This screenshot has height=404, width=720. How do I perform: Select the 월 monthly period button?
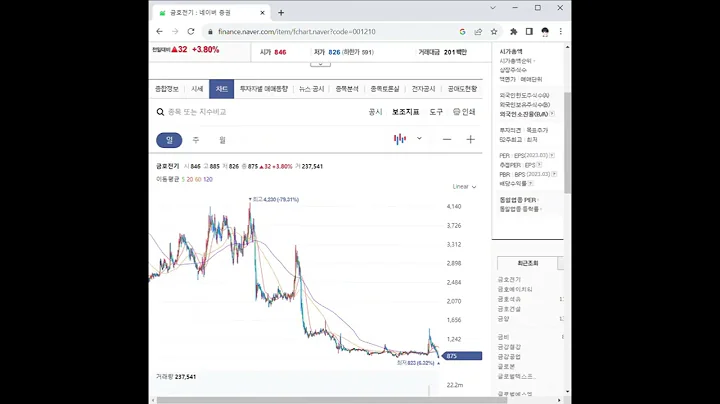point(222,140)
